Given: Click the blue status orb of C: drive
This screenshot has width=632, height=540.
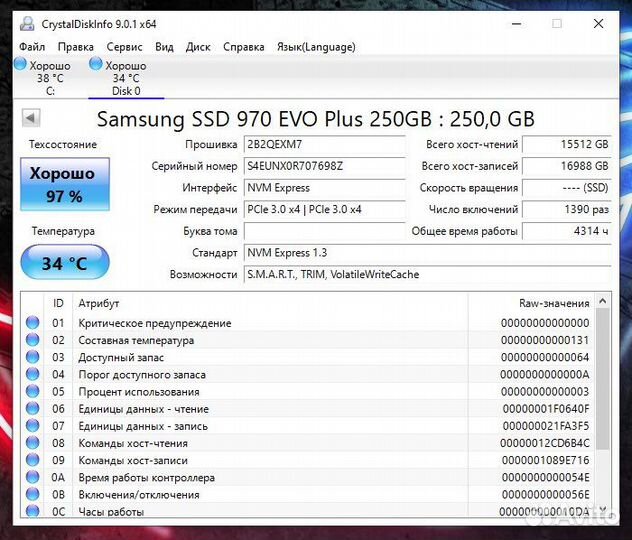Looking at the screenshot, I should pyautogui.click(x=20, y=64).
